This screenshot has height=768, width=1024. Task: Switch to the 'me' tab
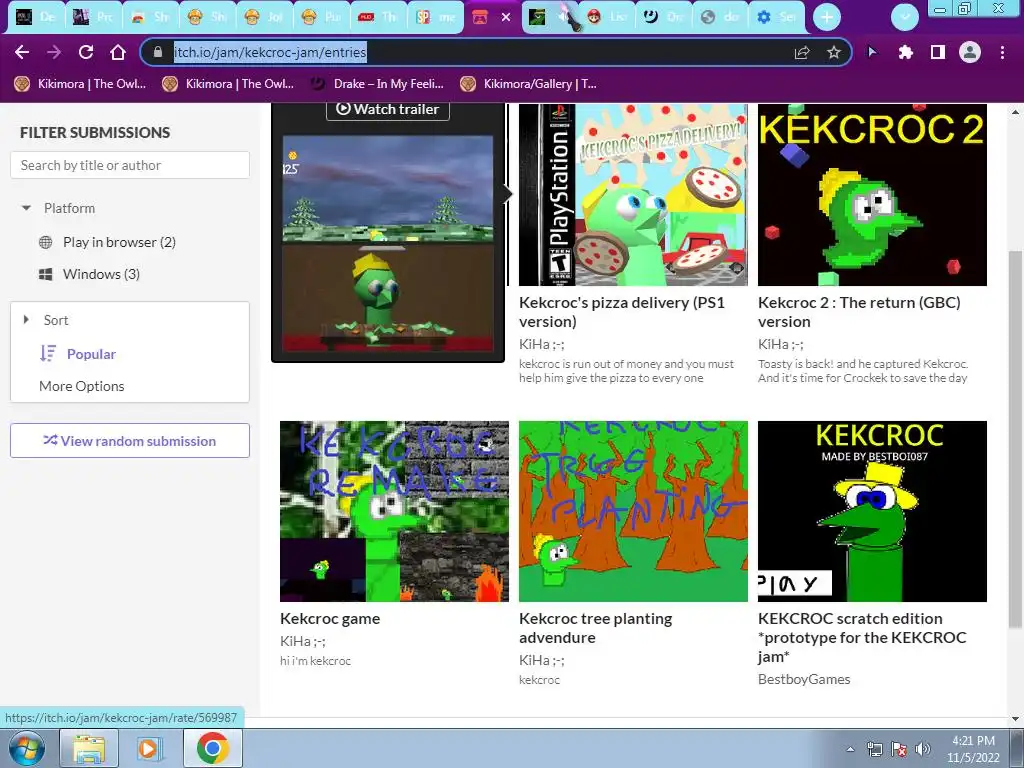435,18
